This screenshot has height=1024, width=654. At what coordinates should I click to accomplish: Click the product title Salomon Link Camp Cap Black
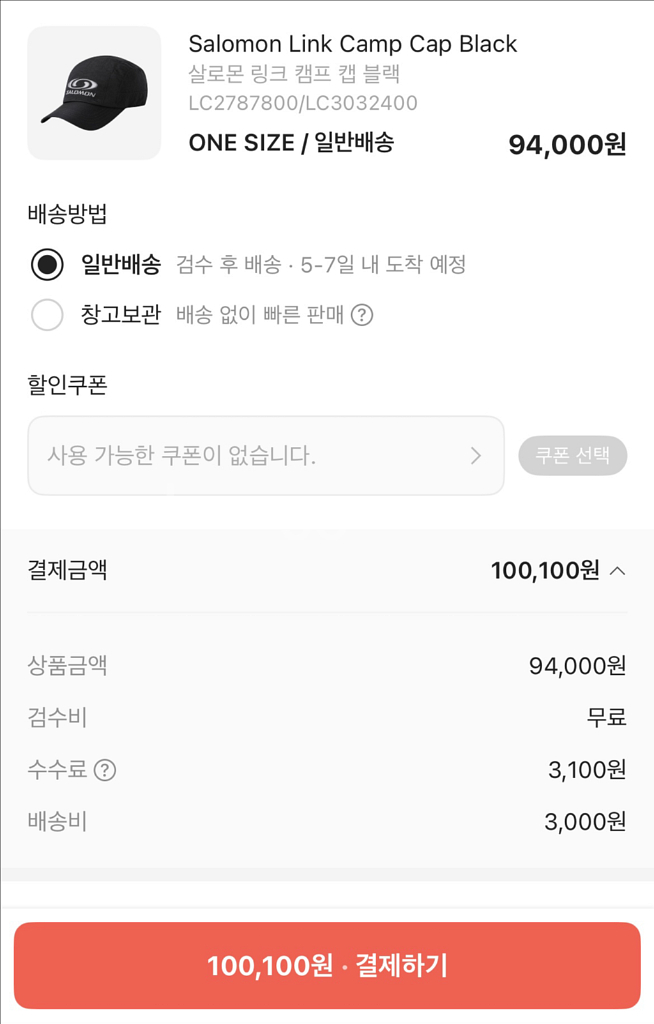point(352,44)
